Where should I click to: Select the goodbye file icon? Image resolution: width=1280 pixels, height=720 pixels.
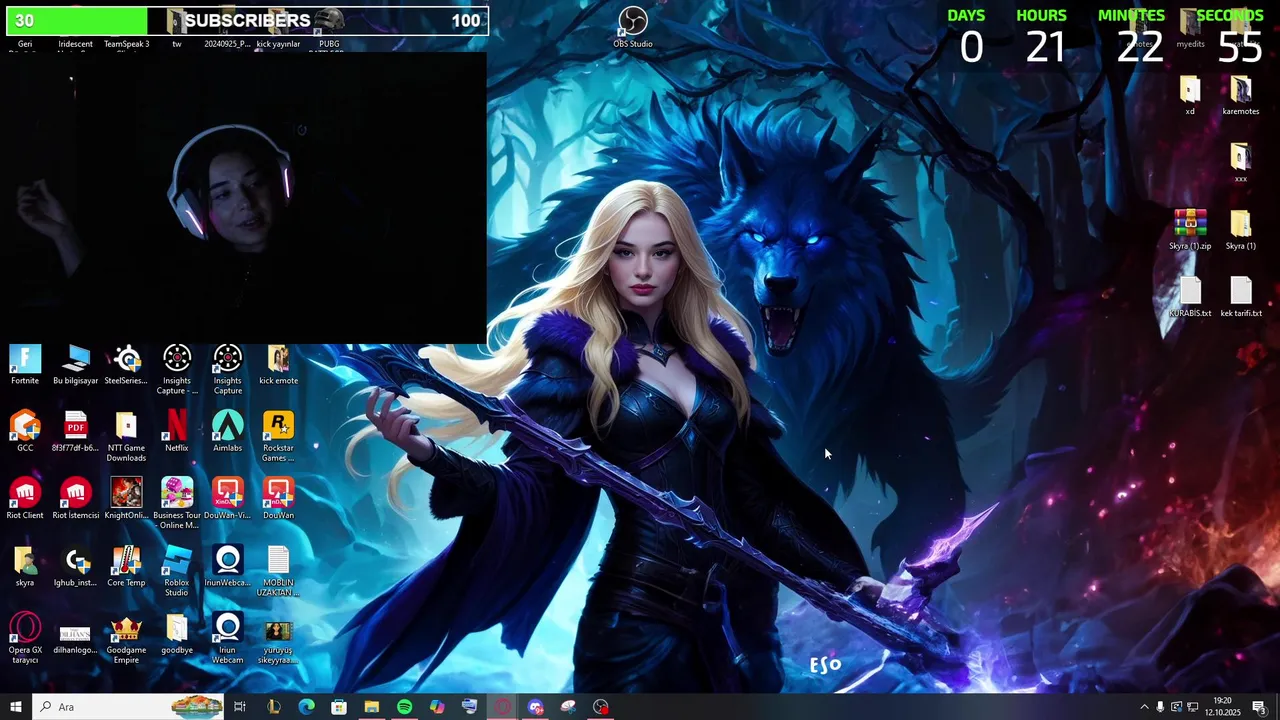177,633
